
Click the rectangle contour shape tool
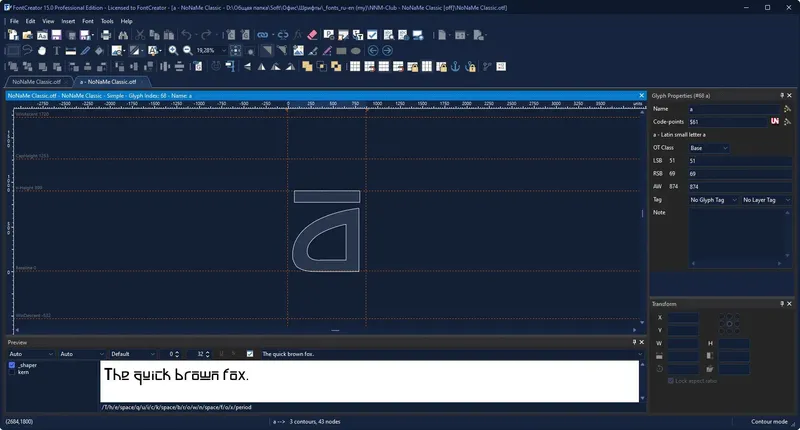[x=341, y=50]
